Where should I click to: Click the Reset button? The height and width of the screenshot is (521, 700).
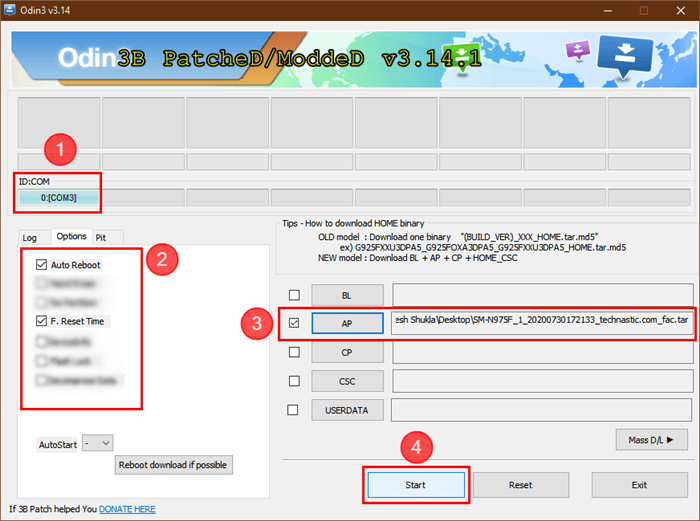(521, 485)
